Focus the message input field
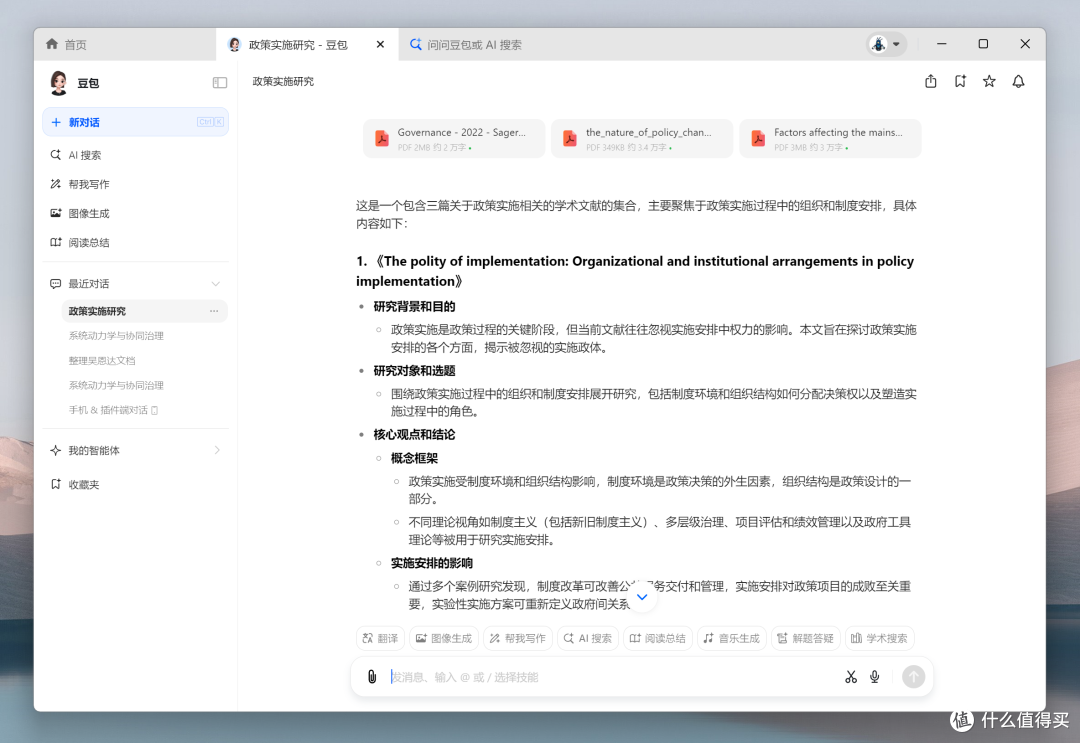 (x=613, y=677)
